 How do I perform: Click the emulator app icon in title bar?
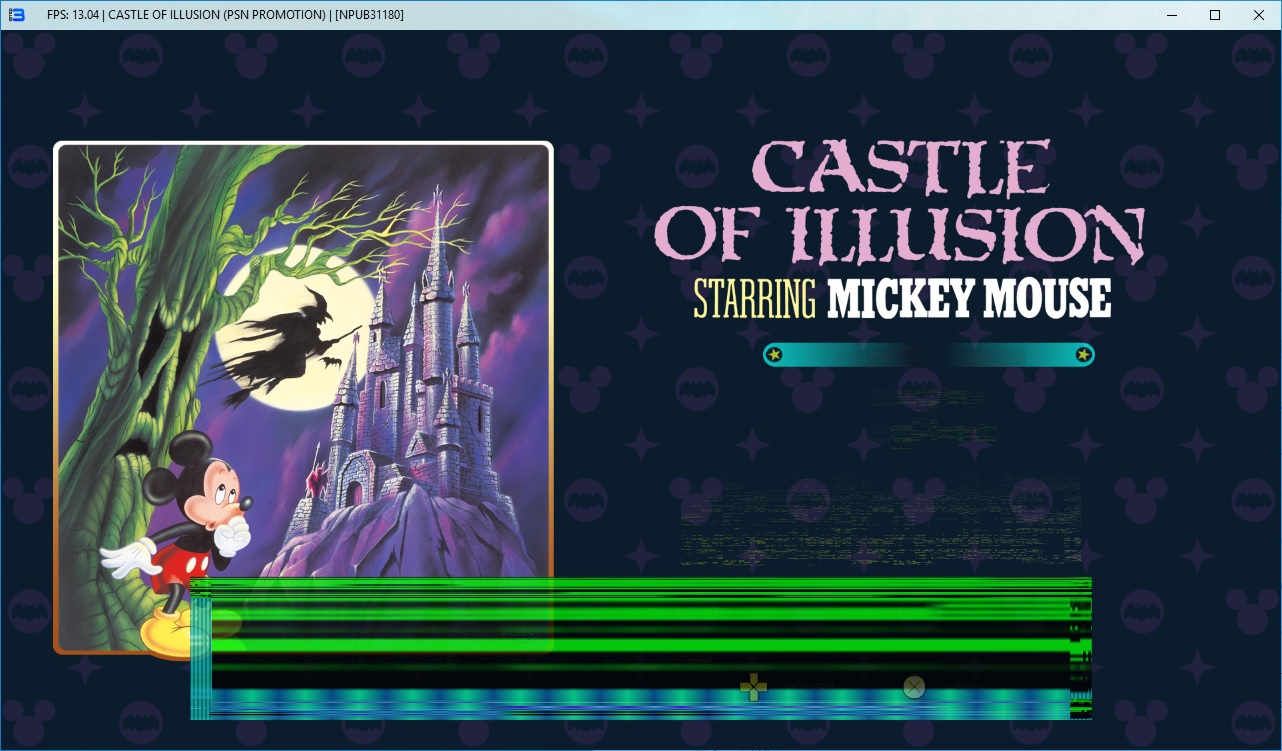point(16,15)
